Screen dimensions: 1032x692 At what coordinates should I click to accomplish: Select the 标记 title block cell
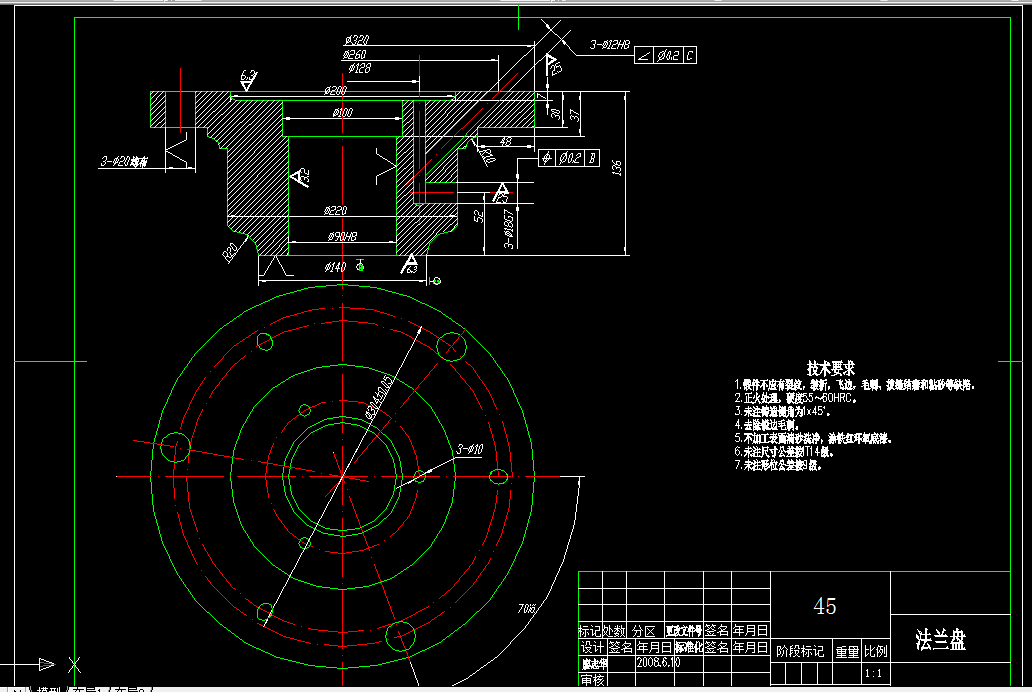(590, 631)
